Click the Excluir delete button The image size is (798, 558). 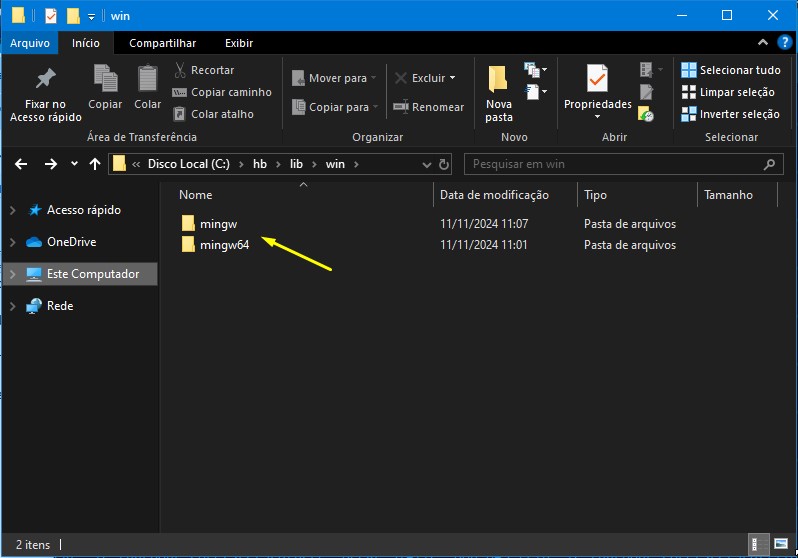(x=424, y=78)
